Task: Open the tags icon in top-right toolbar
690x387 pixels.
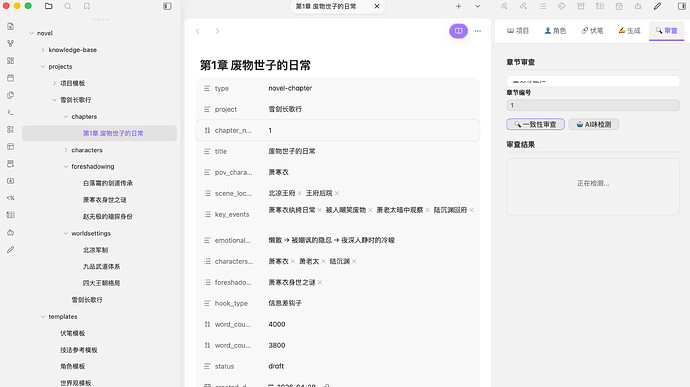Action: 562,6
